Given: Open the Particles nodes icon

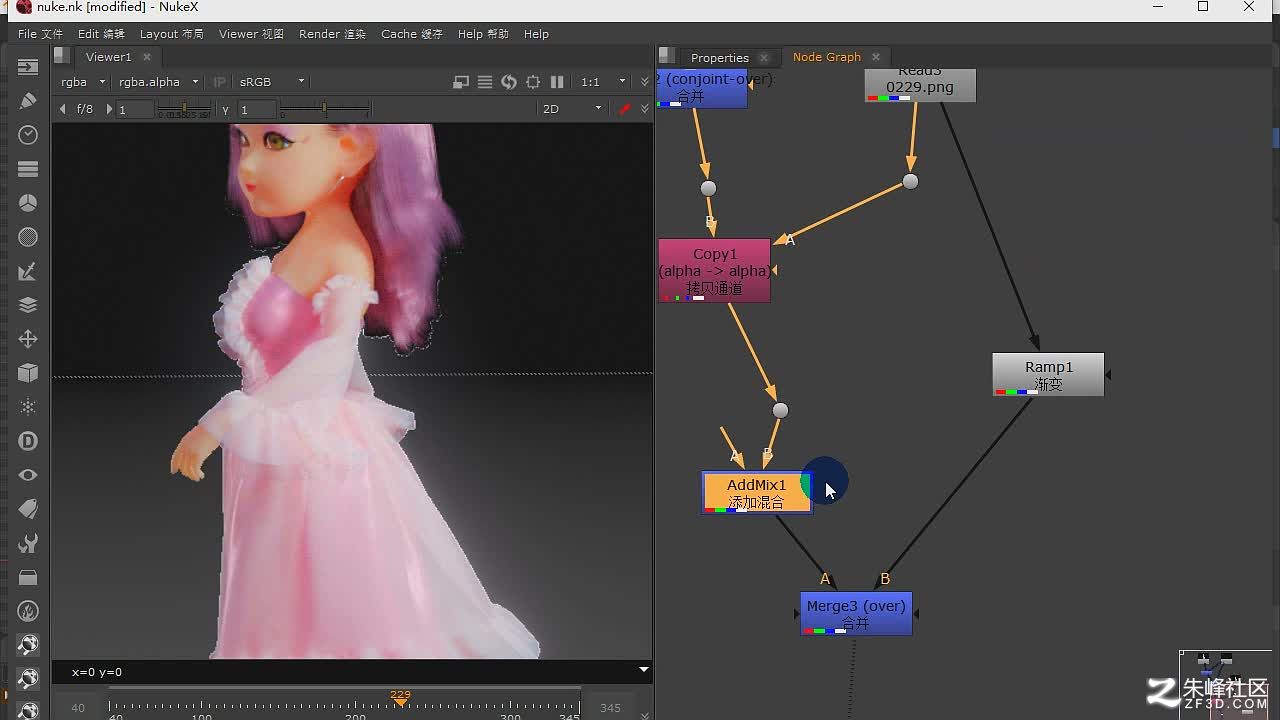Looking at the screenshot, I should click(x=28, y=407).
